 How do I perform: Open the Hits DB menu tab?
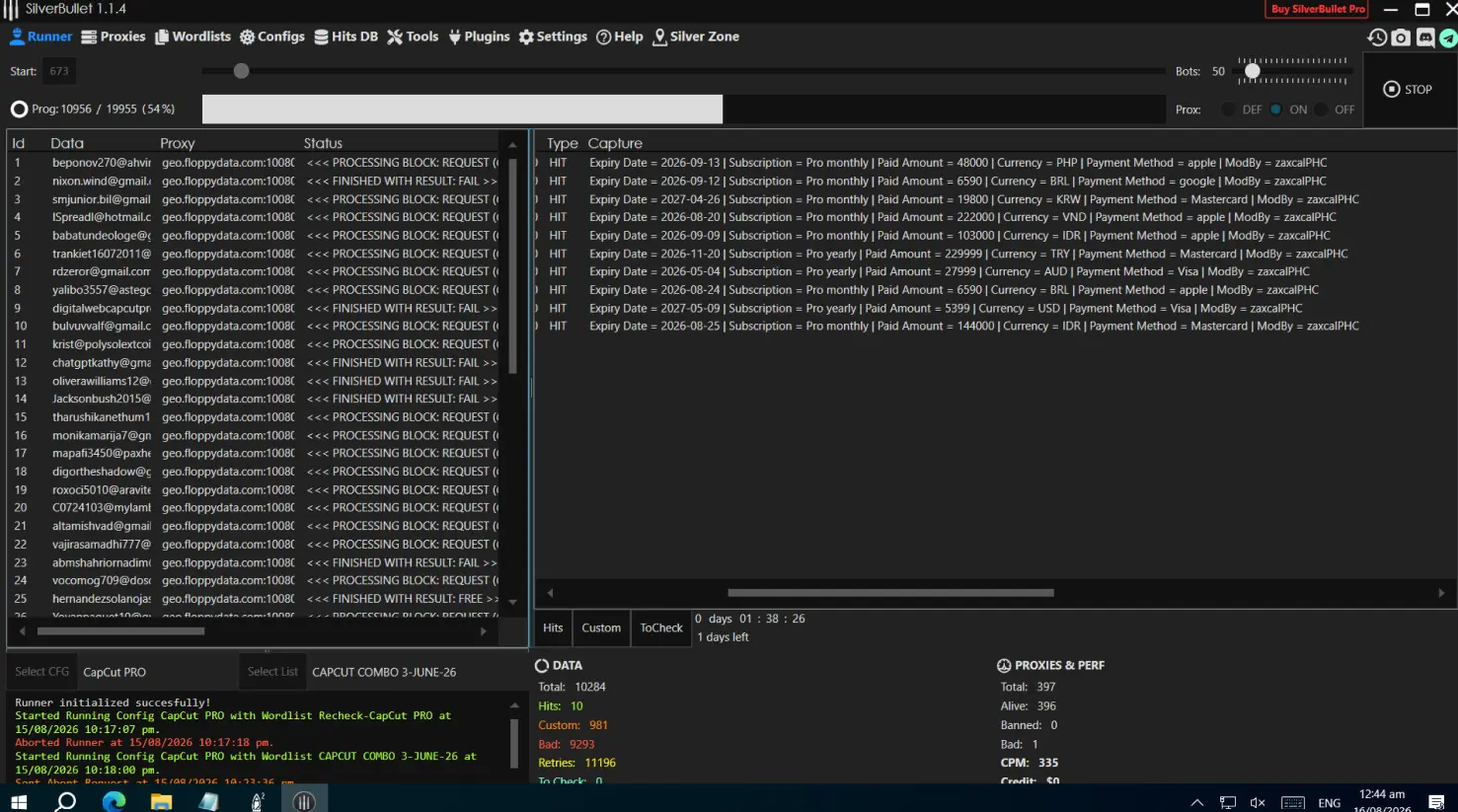(346, 37)
